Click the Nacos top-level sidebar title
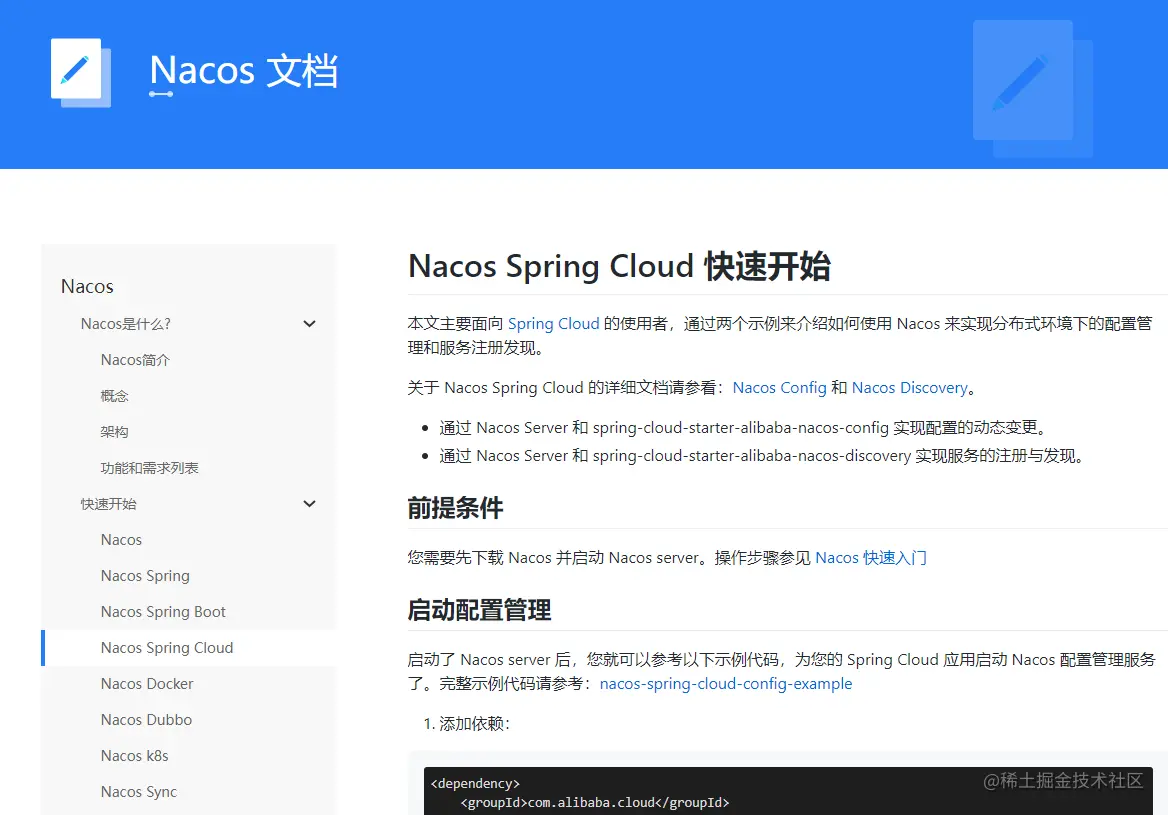 (x=87, y=287)
